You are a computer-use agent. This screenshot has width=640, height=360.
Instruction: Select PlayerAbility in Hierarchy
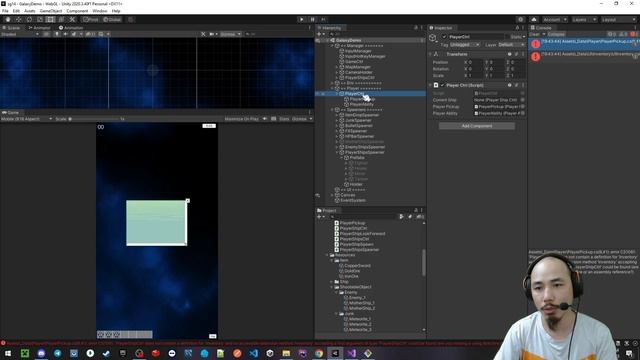(361, 104)
